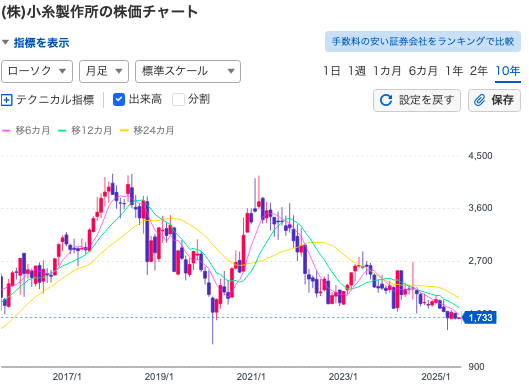Screen dimensions: 529x386
Task: Click the magenta 移6カ月 legend swatch
Action: coord(6,131)
